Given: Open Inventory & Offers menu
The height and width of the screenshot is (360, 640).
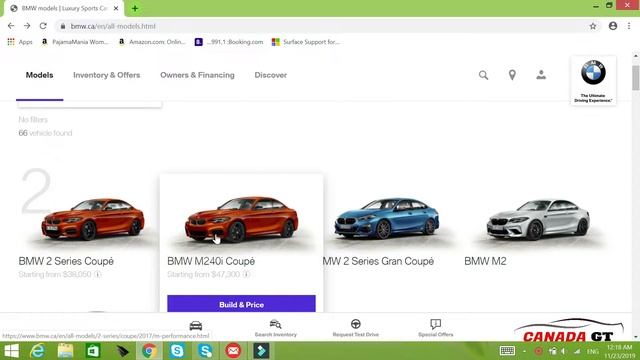Looking at the screenshot, I should [x=107, y=75].
